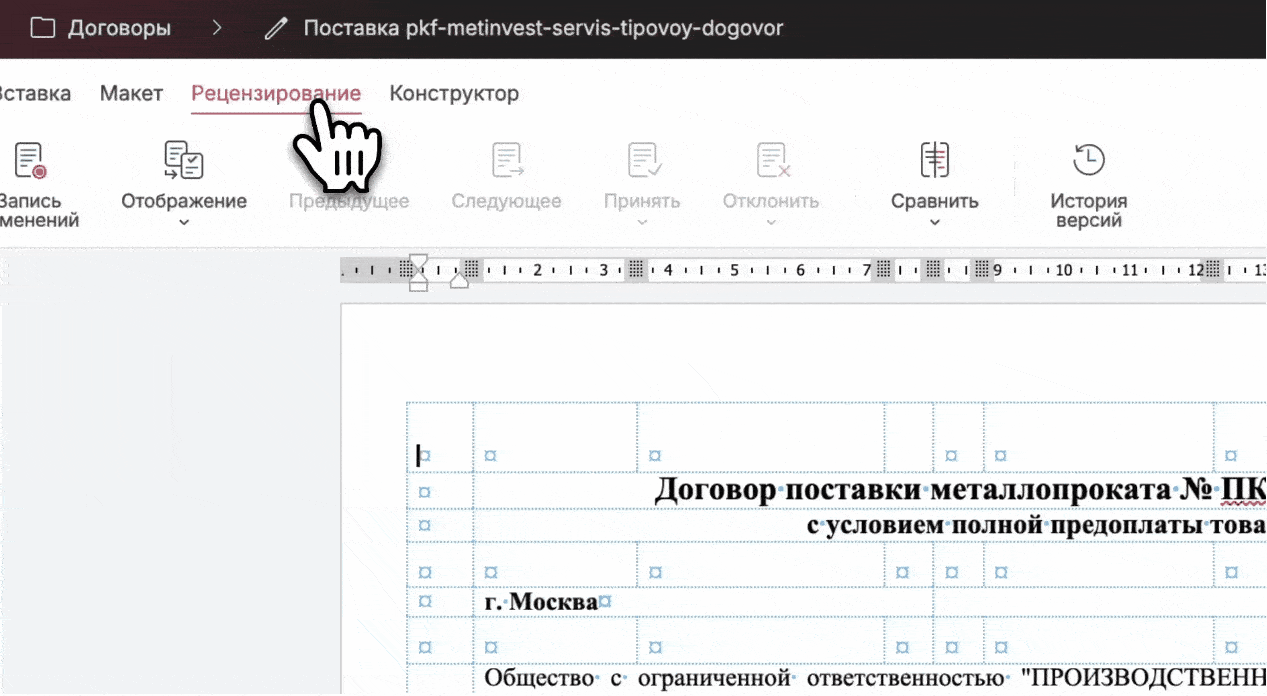Switch to the Вставка tab
The image size is (1267, 696).
33,93
